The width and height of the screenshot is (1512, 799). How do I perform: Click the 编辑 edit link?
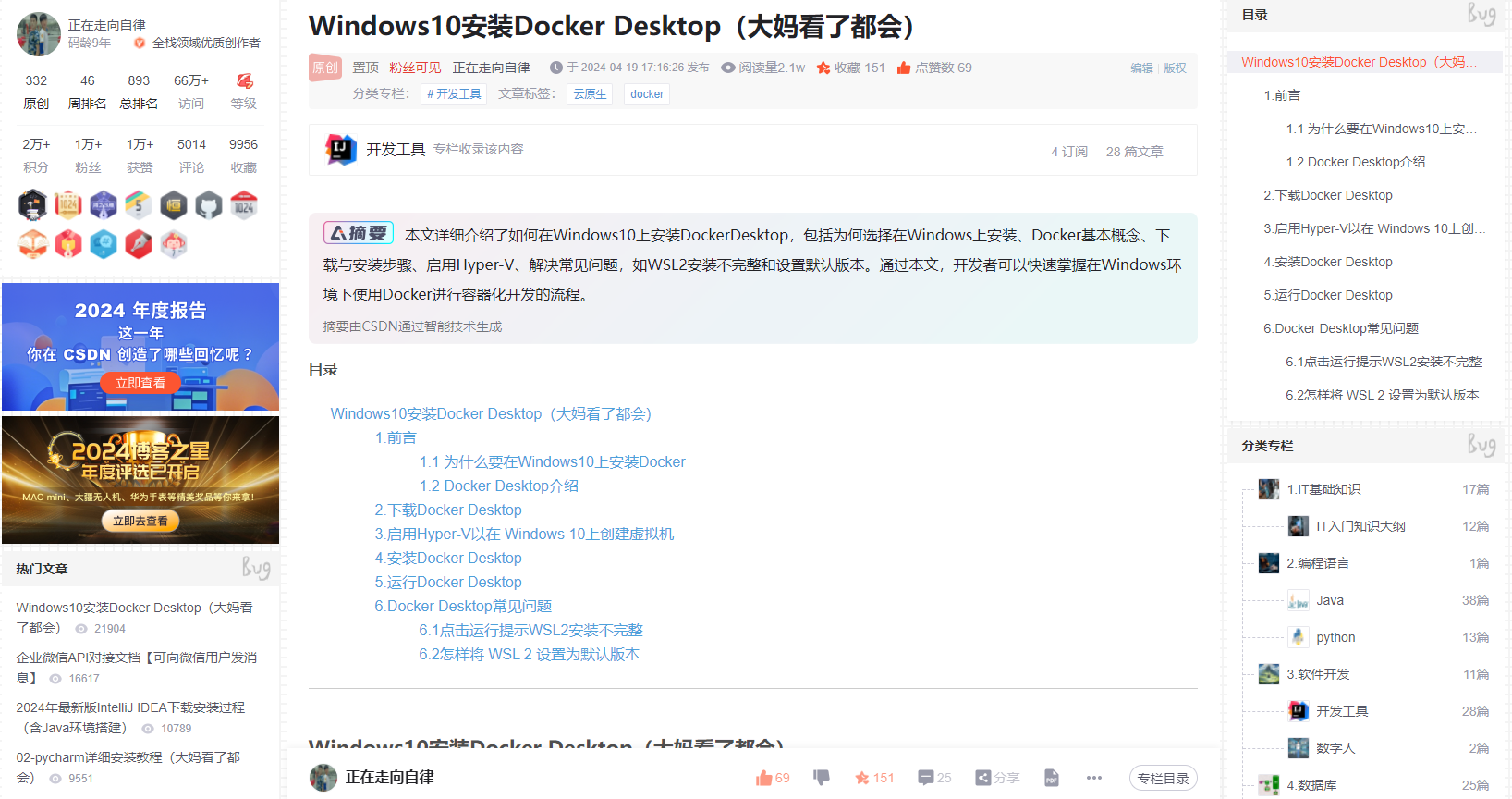coord(1141,68)
